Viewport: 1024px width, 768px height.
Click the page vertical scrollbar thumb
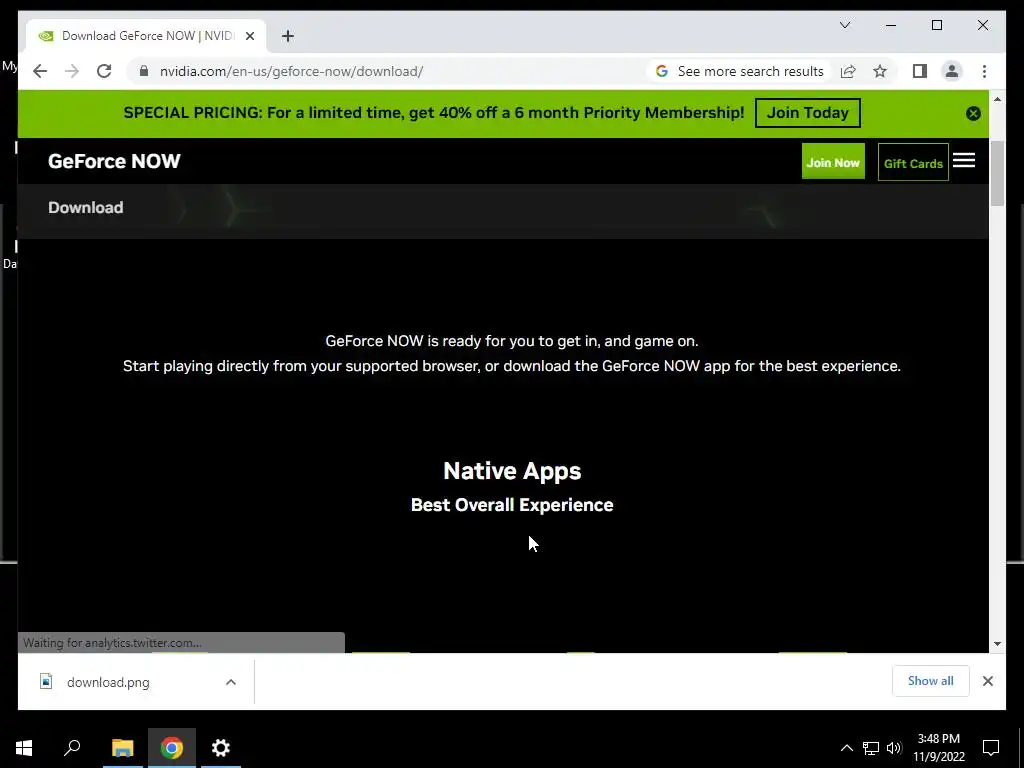pos(997,173)
